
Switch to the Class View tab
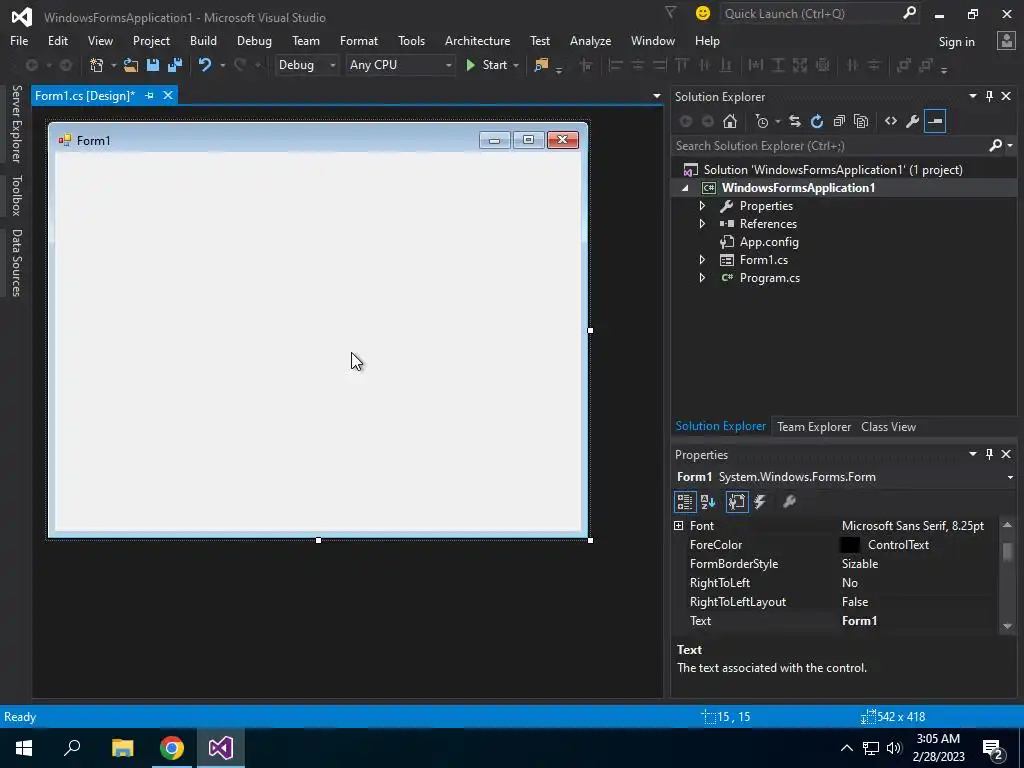click(x=888, y=426)
